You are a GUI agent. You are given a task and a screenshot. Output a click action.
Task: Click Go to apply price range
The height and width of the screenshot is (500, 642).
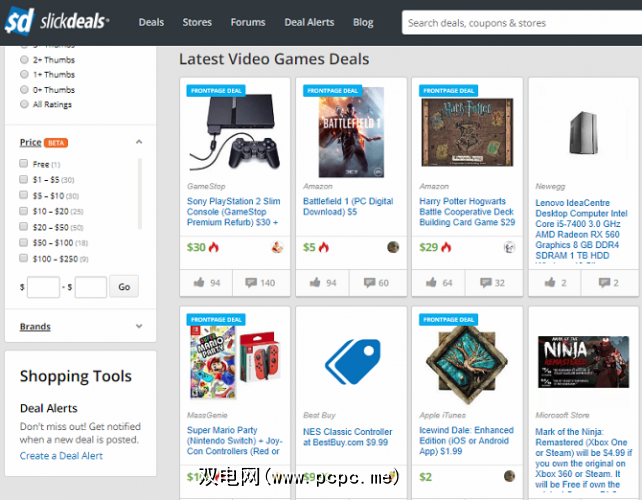[124, 287]
